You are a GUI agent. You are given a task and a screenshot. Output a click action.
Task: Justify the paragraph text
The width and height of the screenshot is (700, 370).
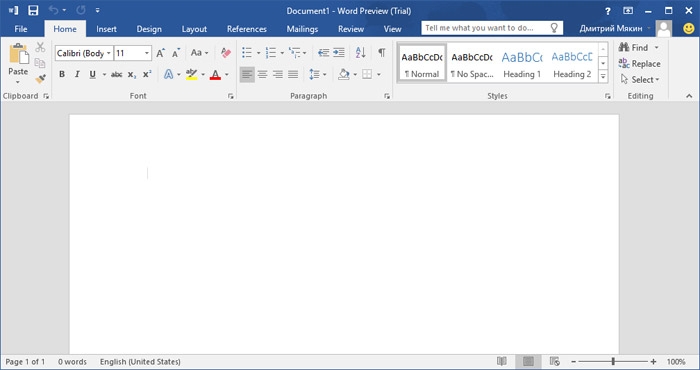point(293,74)
